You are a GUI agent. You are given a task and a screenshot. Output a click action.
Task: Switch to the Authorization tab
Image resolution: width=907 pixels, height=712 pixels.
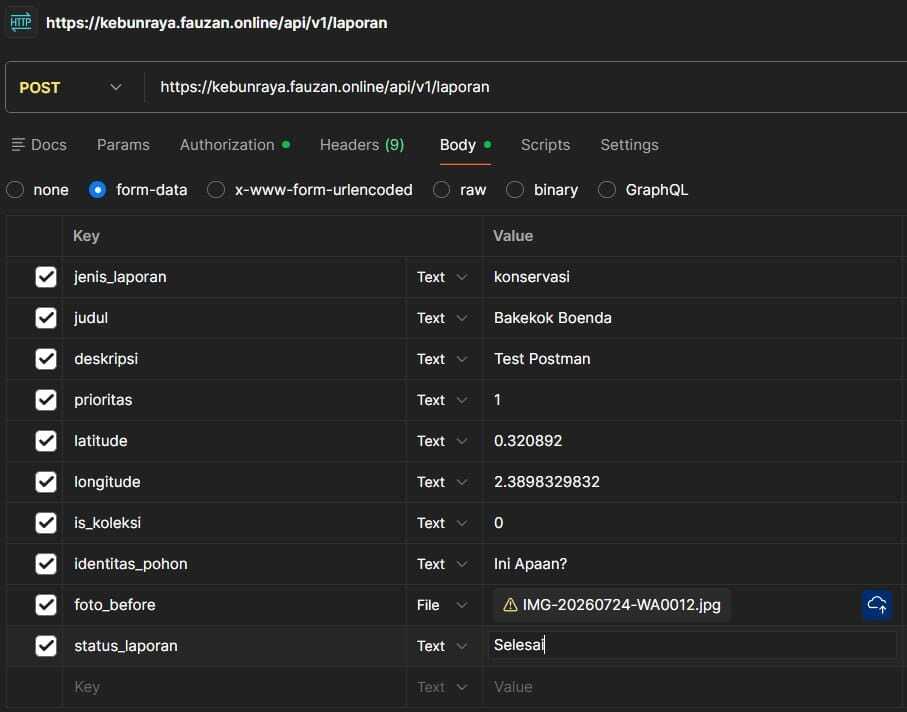coord(235,145)
